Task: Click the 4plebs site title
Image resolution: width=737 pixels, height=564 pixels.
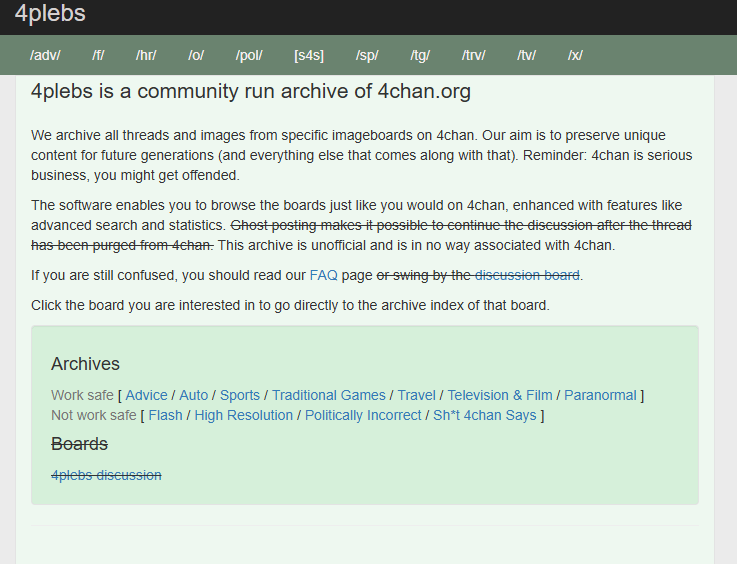Action: click(50, 14)
